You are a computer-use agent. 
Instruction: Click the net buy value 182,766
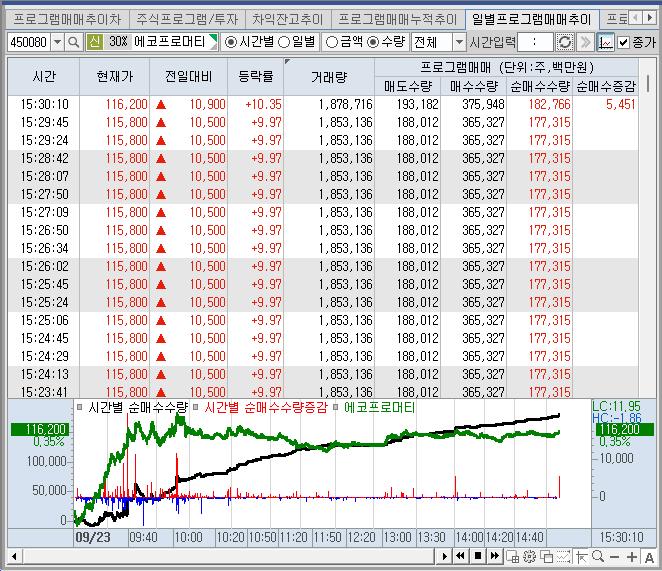[x=549, y=104]
